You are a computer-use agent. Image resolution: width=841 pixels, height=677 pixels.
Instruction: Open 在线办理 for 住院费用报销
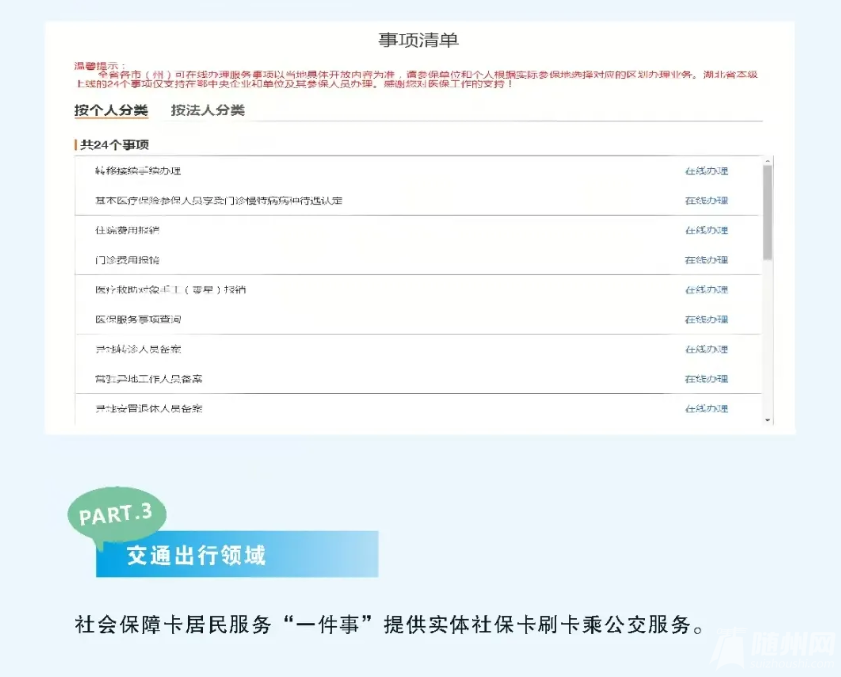(x=706, y=230)
